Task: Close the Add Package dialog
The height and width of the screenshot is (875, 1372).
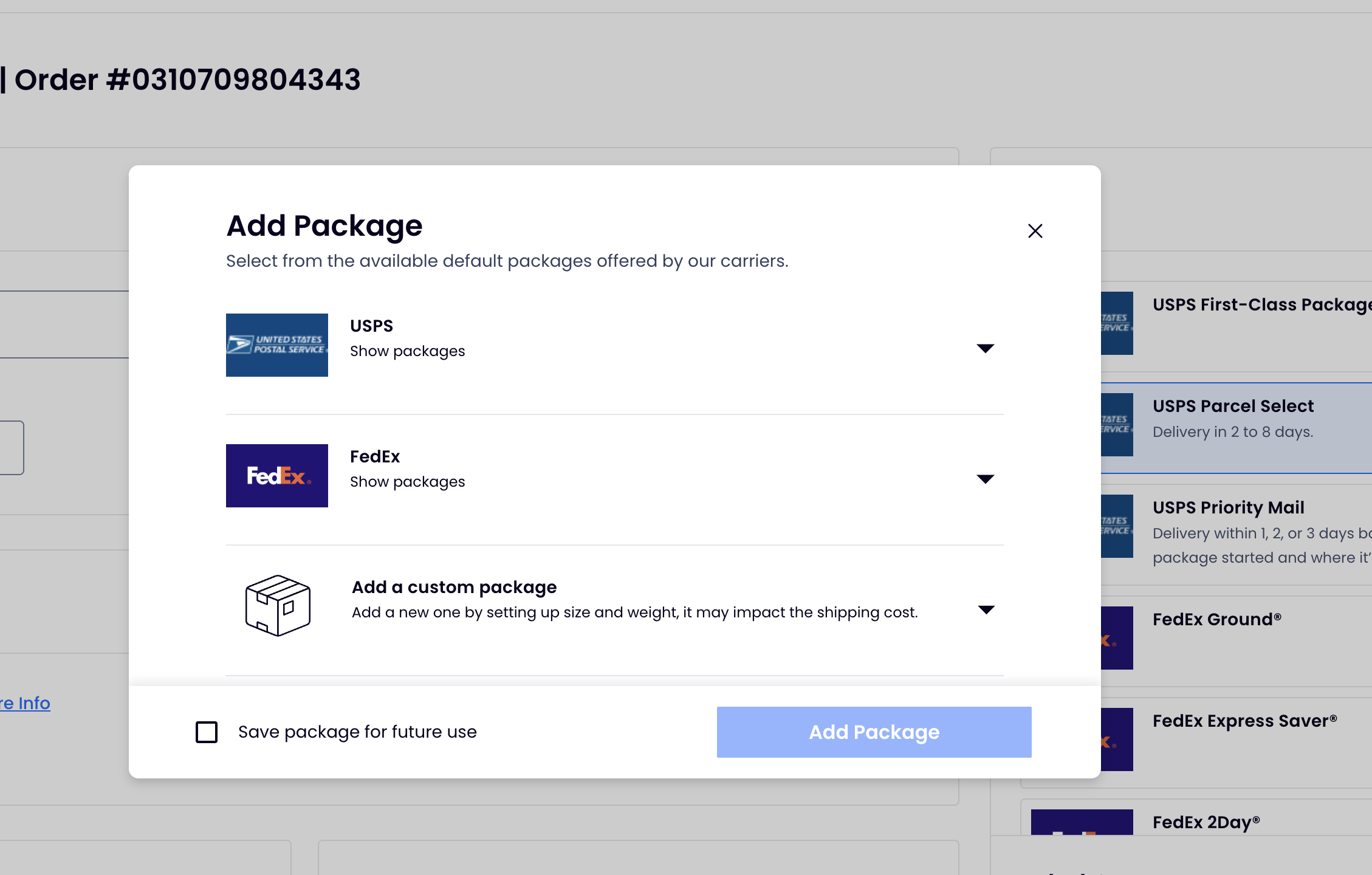Action: pyautogui.click(x=1035, y=231)
